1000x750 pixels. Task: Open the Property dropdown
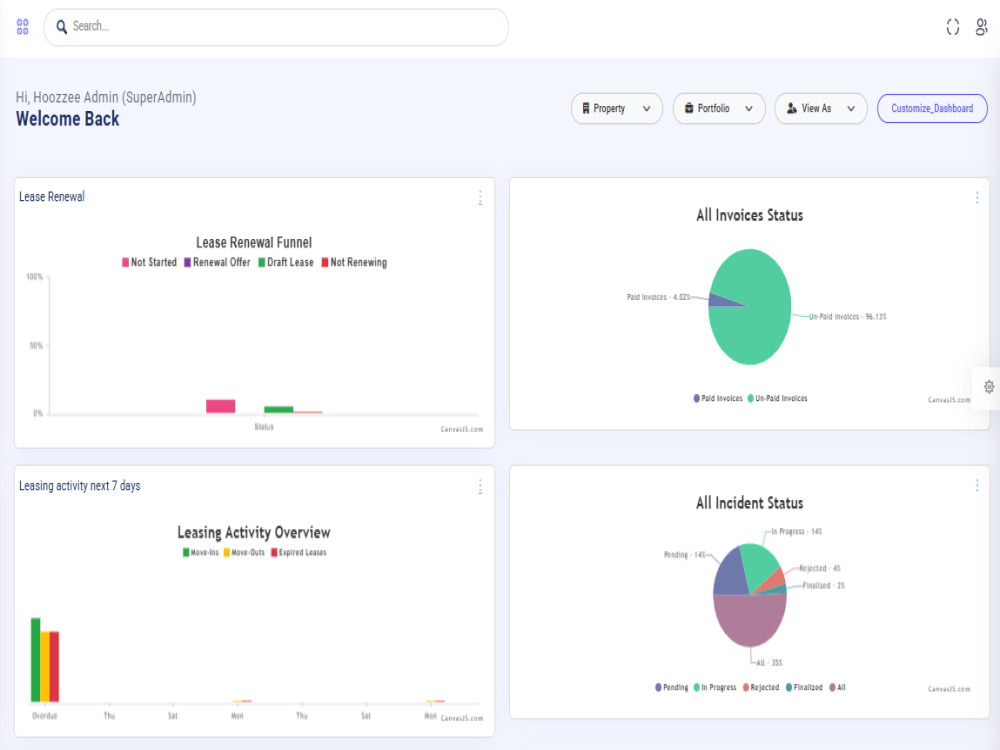(x=617, y=108)
